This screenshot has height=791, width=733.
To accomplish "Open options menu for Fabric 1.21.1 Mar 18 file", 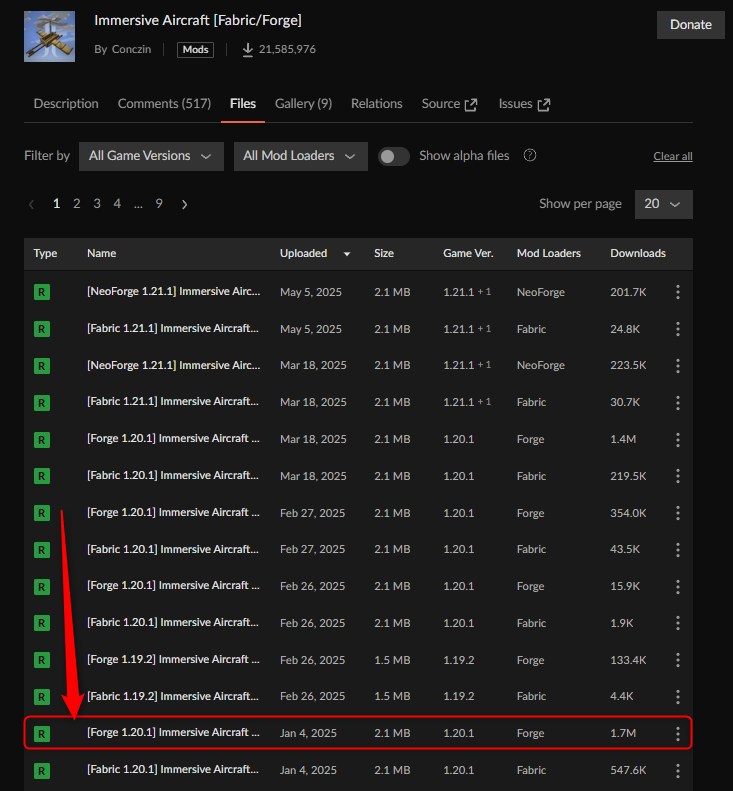I will coord(678,402).
